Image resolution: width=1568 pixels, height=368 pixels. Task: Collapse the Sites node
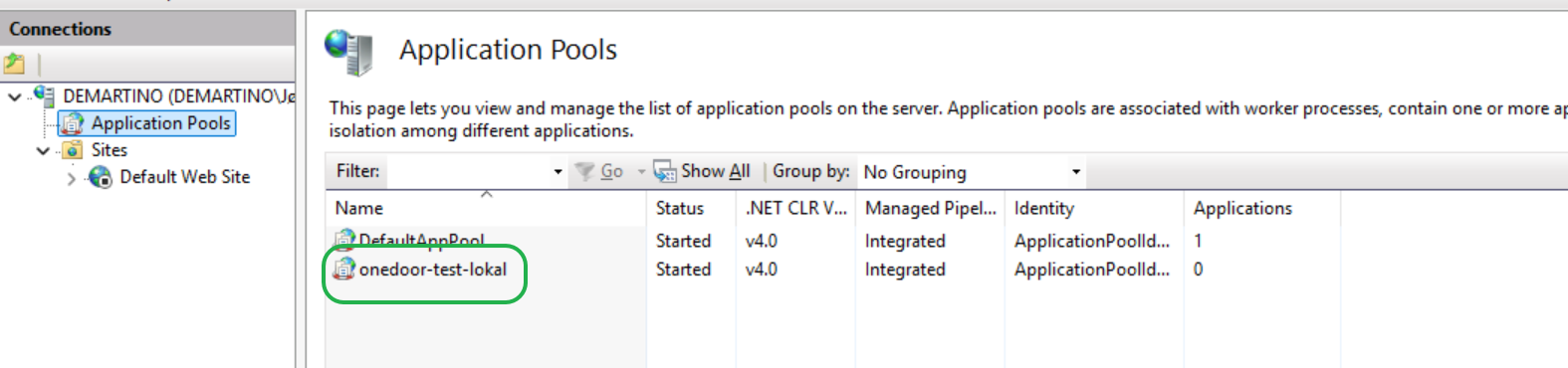(43, 151)
